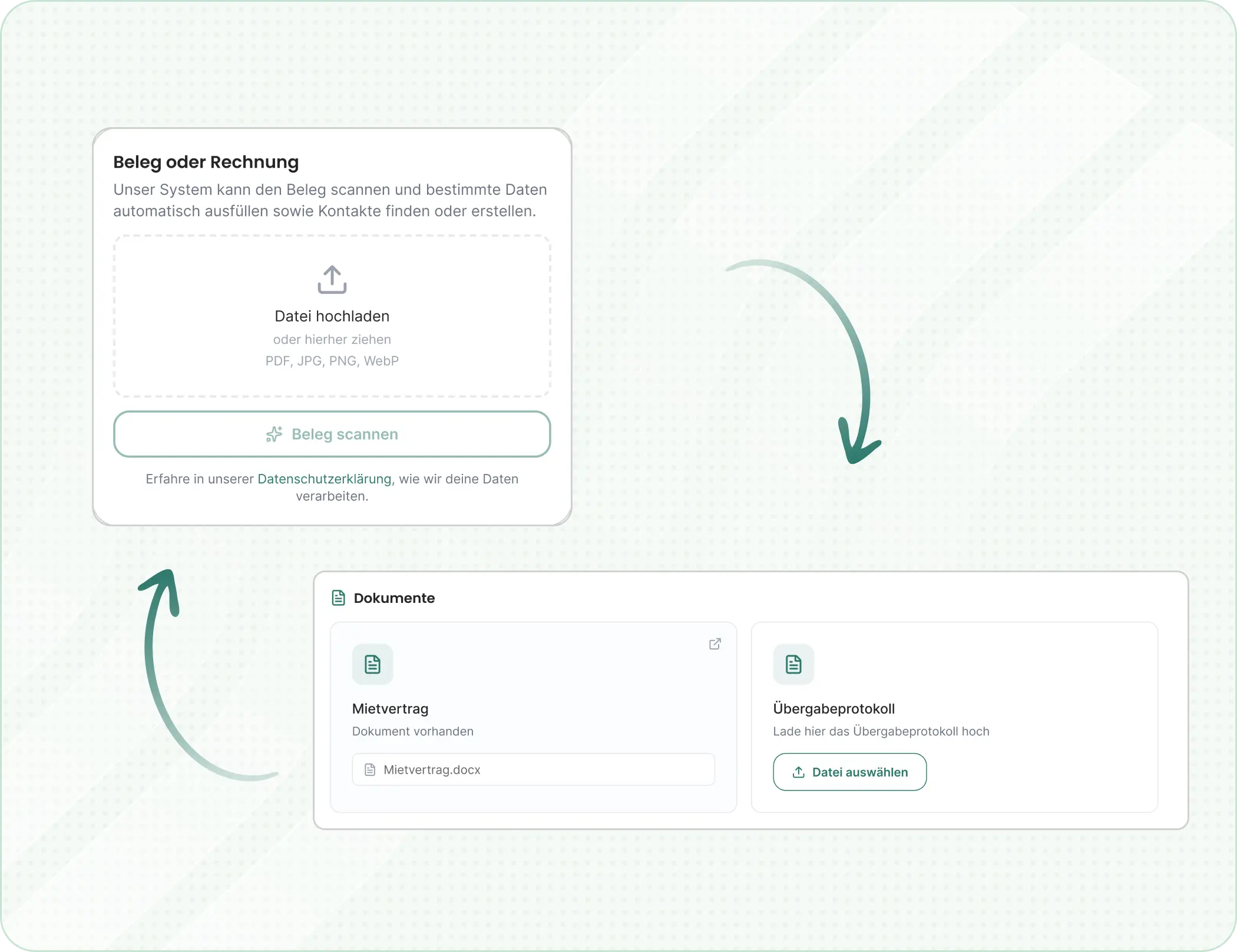Click the Mietvertrag card title
Image resolution: width=1237 pixels, height=952 pixels.
pos(390,709)
